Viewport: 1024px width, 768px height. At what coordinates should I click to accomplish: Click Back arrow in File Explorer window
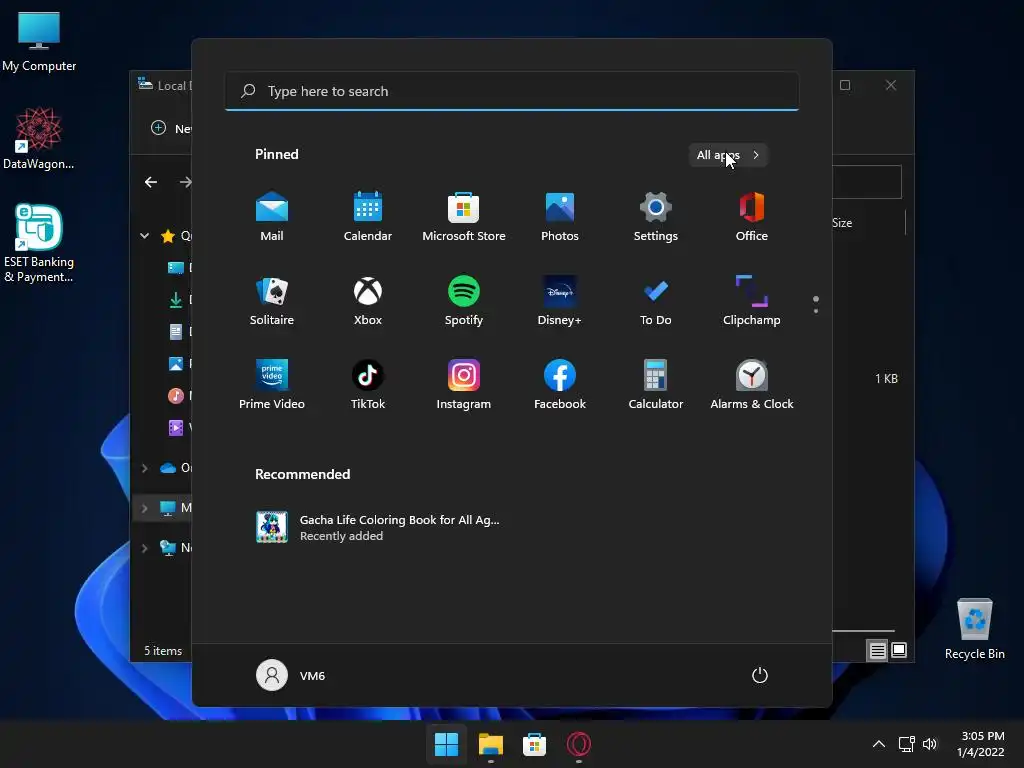point(151,182)
